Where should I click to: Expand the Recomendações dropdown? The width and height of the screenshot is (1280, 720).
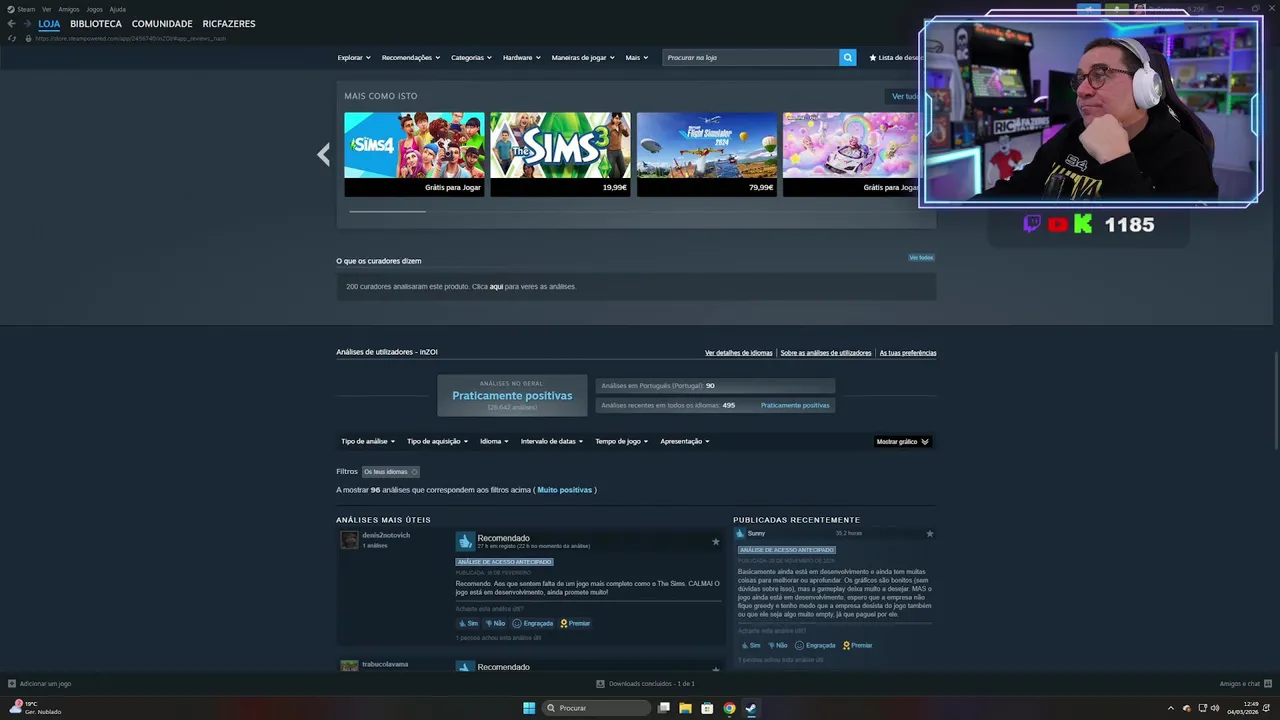pos(411,58)
